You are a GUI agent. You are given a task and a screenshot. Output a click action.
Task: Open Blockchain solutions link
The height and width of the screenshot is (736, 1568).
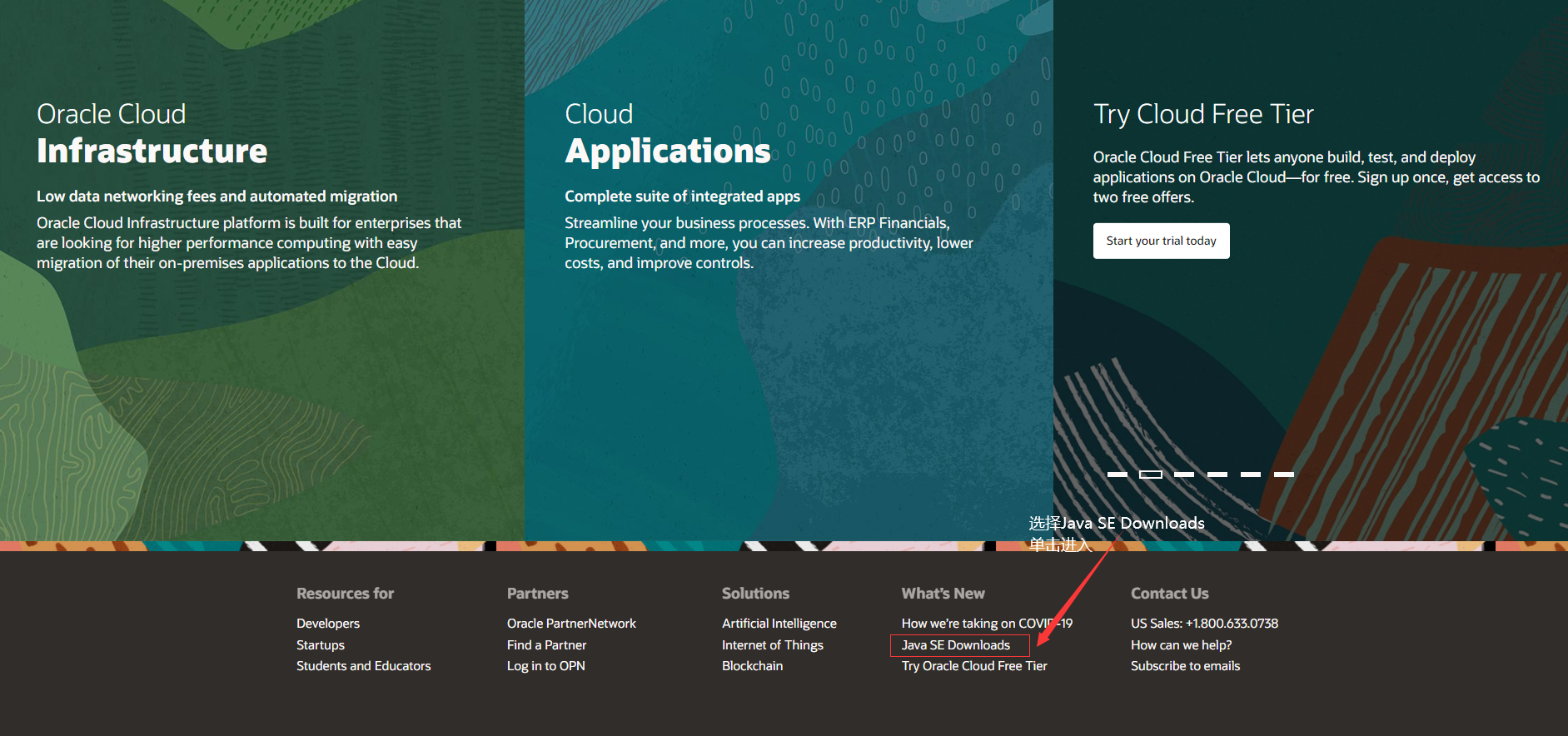[753, 666]
